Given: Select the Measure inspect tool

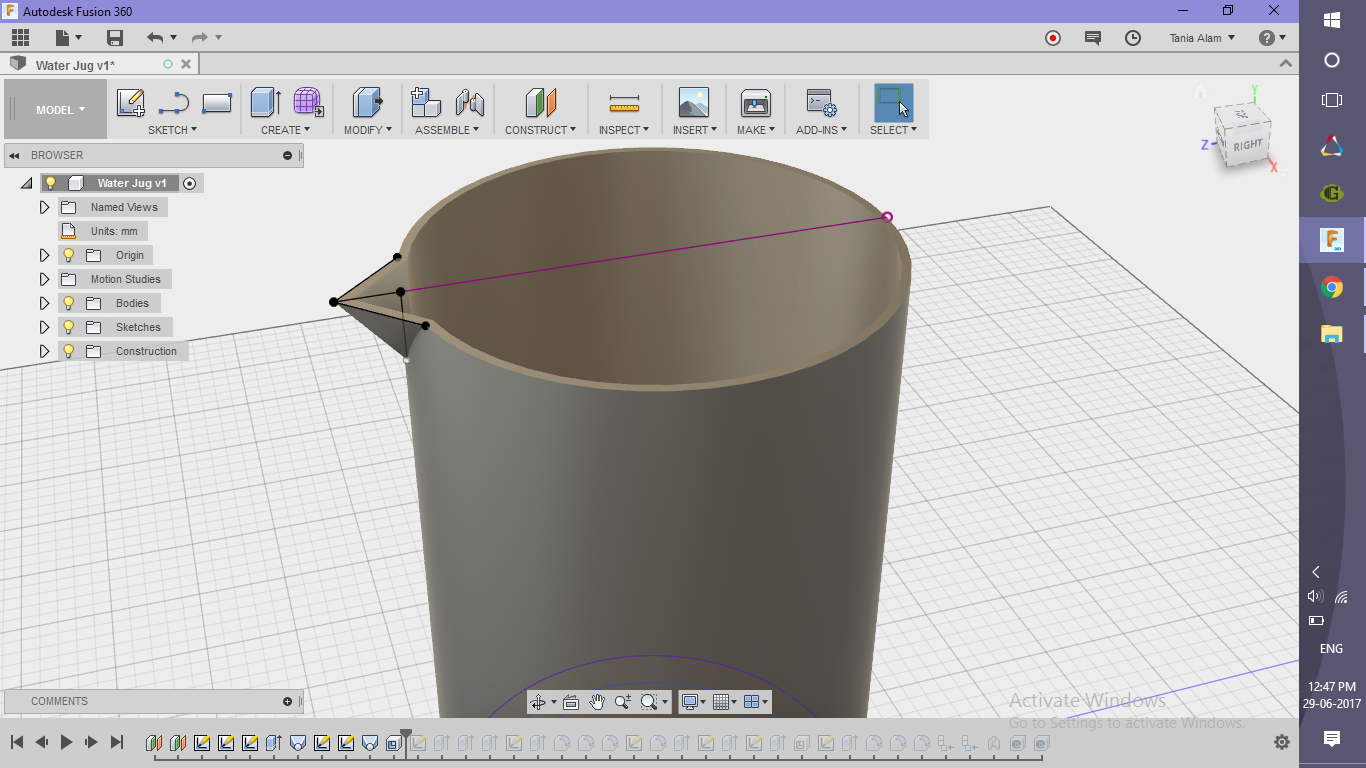Looking at the screenshot, I should tap(624, 103).
